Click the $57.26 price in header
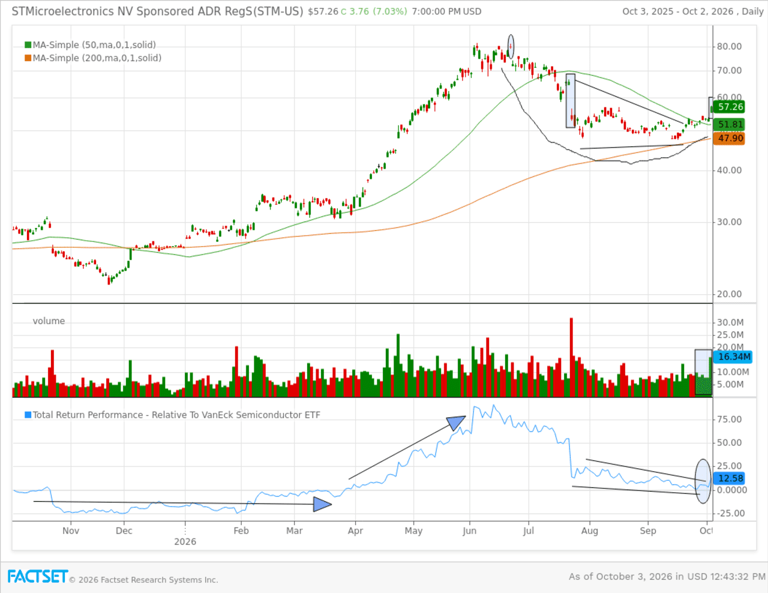768x593 pixels. click(x=323, y=11)
